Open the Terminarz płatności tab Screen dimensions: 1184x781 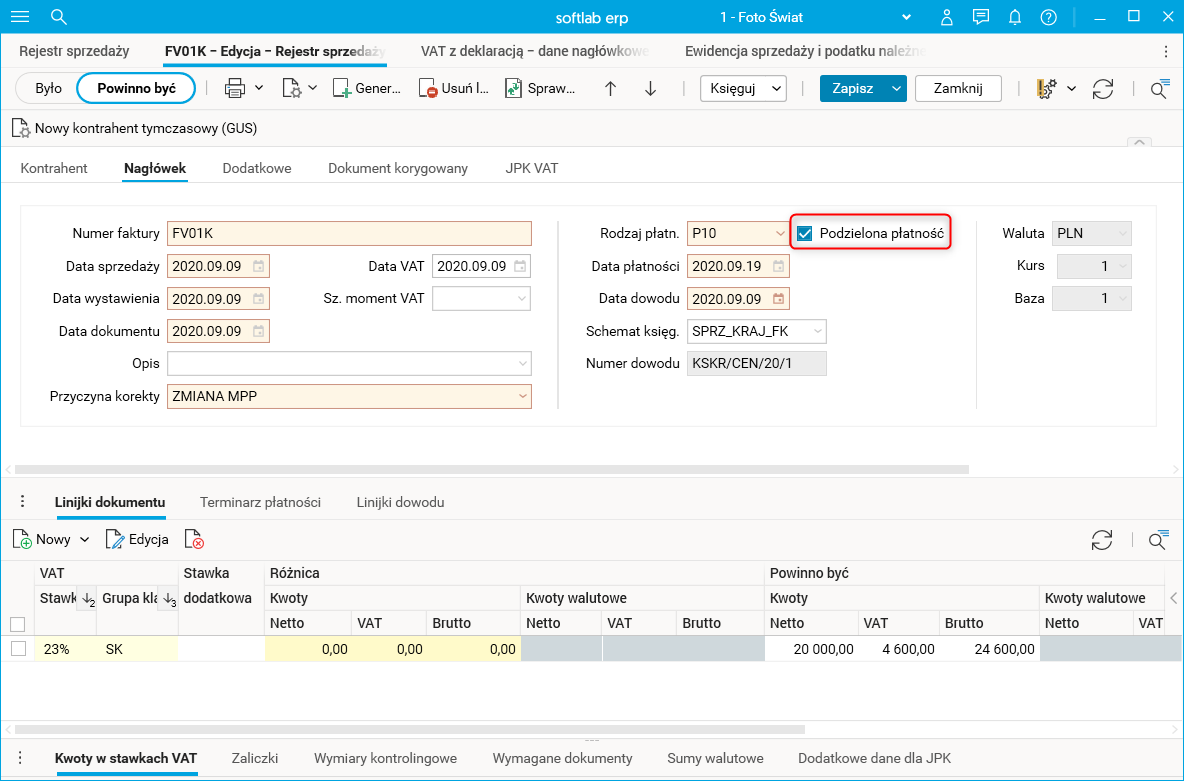[x=260, y=502]
